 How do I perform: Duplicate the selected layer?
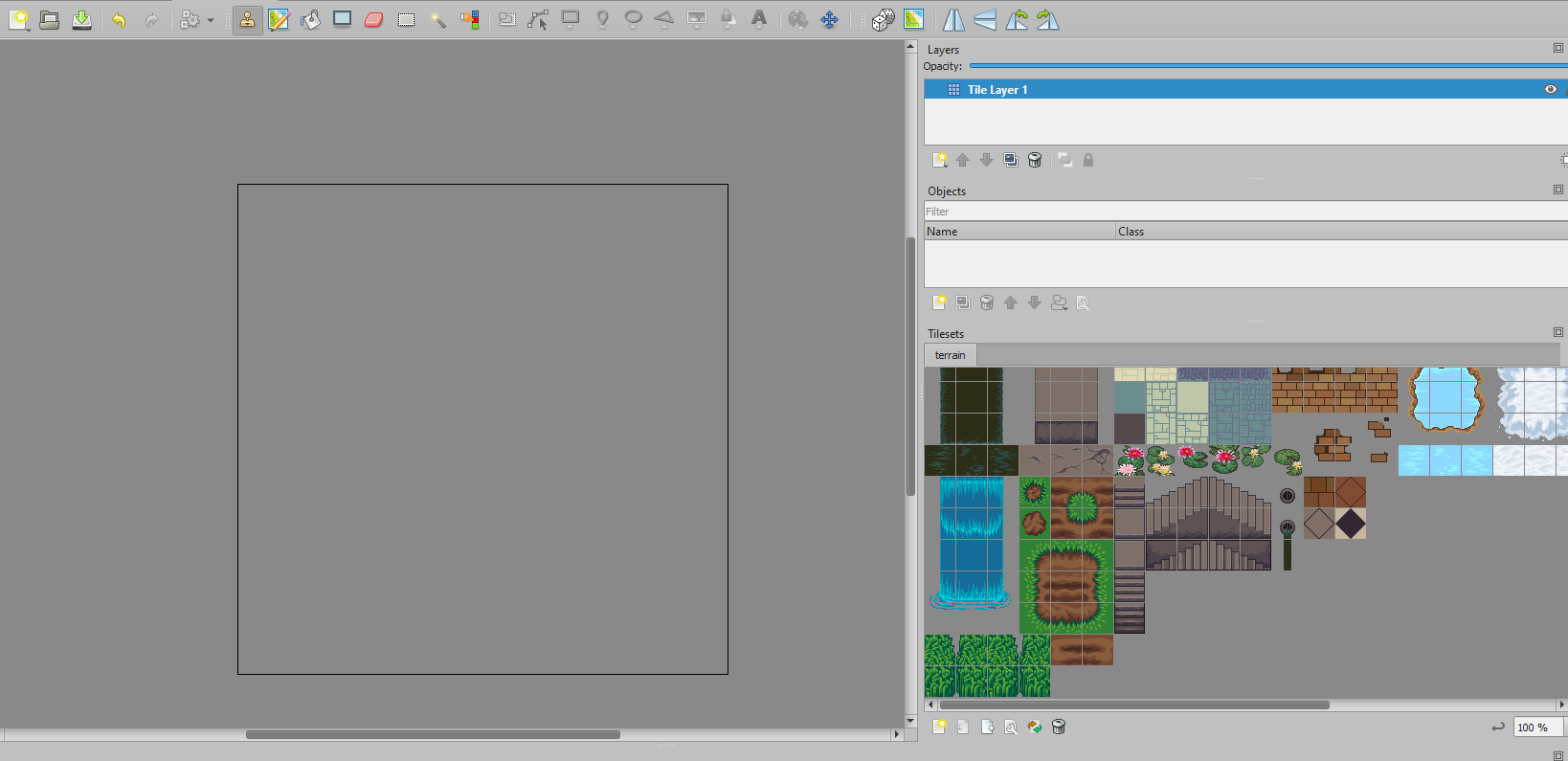[x=1010, y=160]
